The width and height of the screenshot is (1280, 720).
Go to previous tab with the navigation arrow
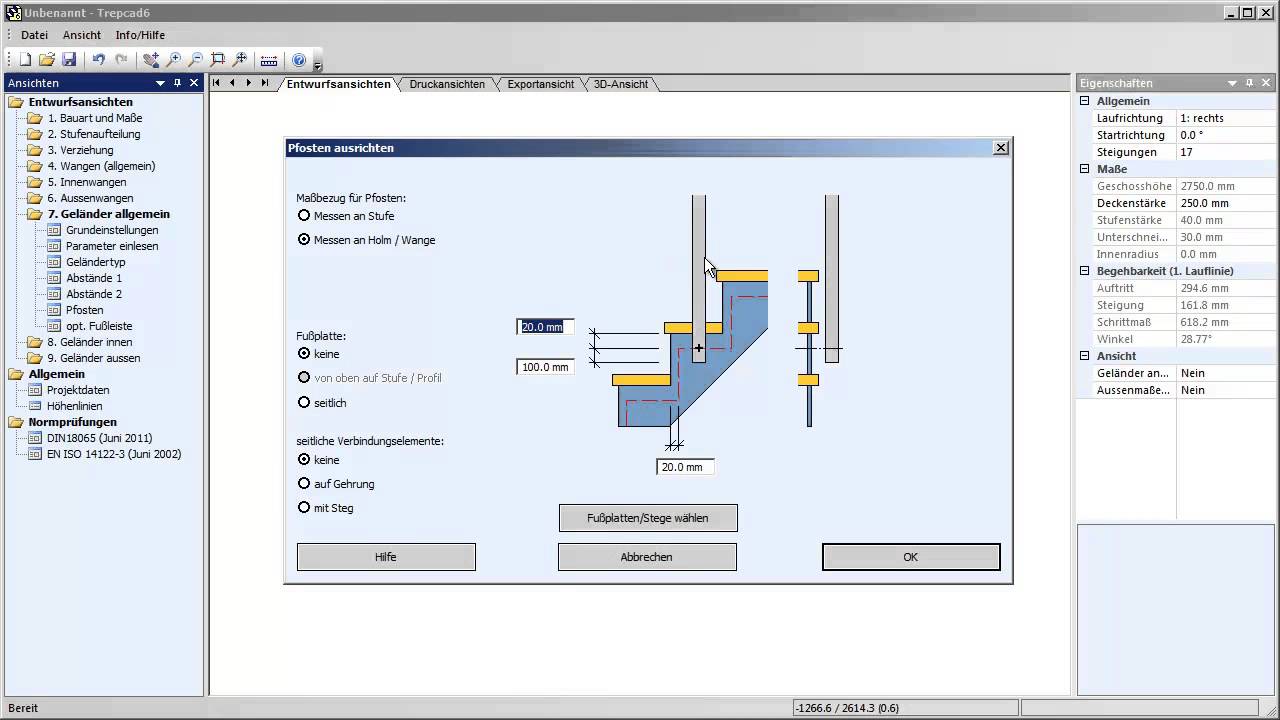tap(232, 83)
